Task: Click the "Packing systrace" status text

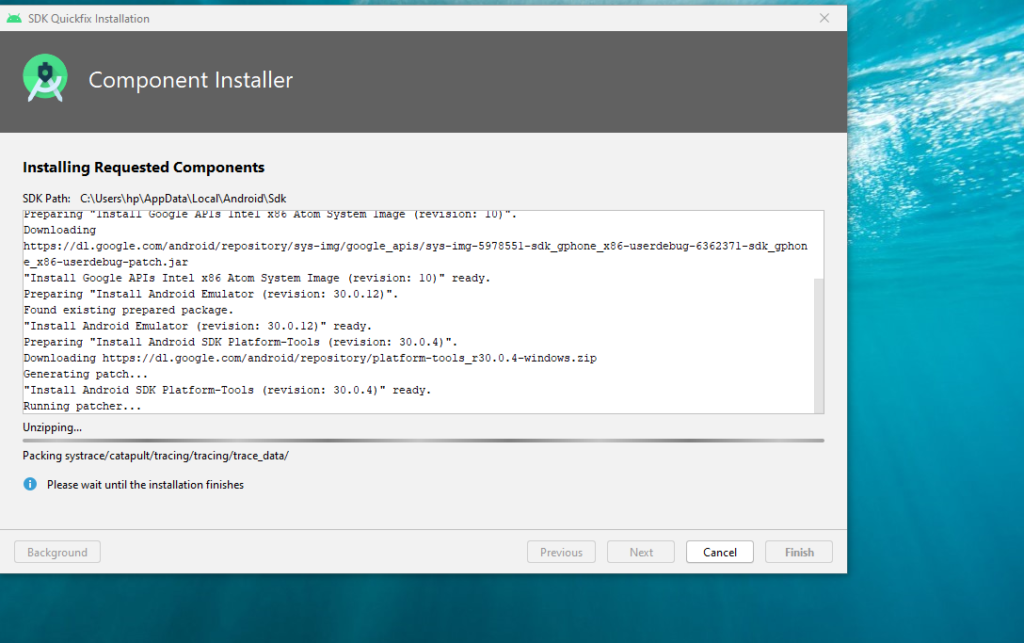Action: (x=155, y=456)
